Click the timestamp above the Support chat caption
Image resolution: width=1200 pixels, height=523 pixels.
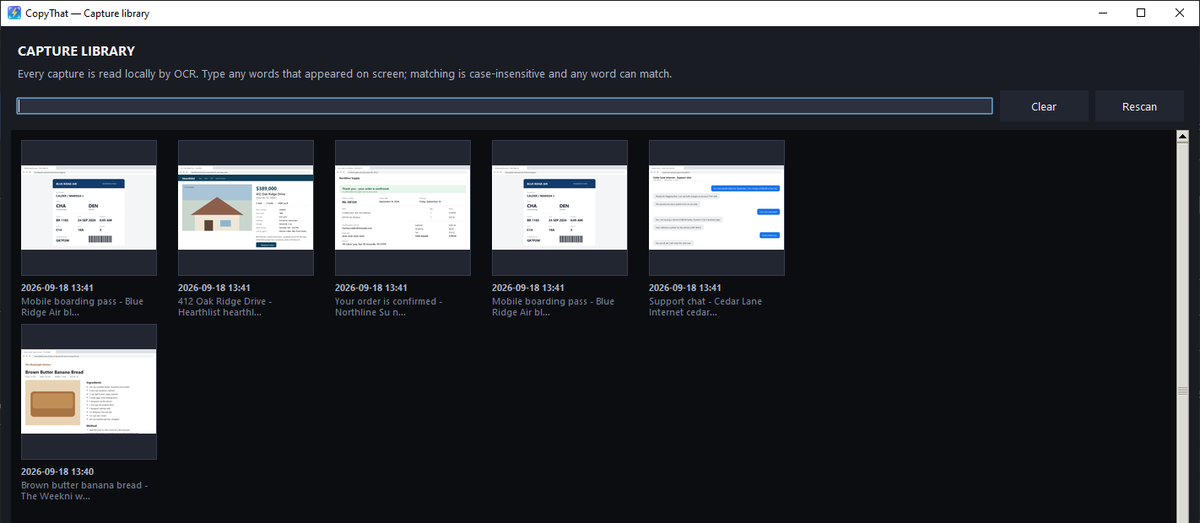tap(686, 287)
